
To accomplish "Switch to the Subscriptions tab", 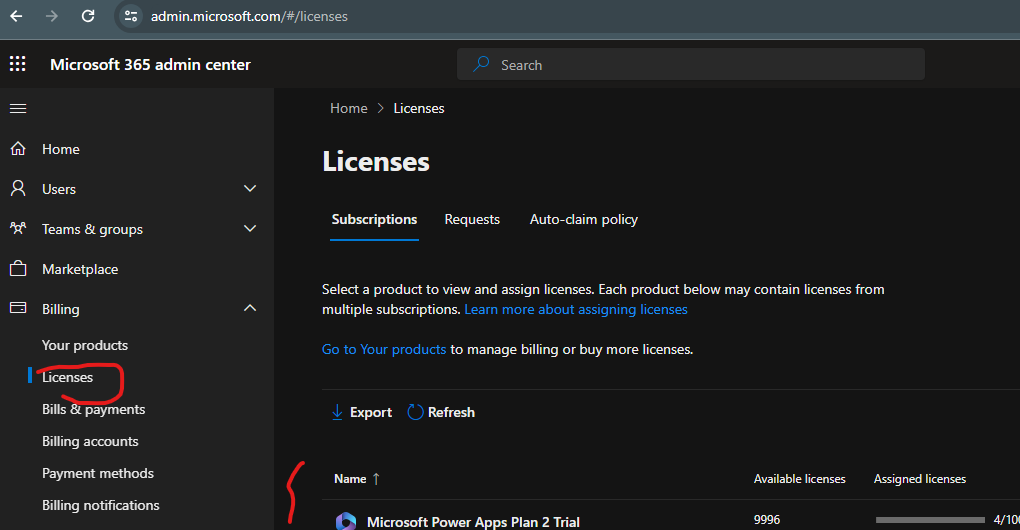I will [374, 220].
